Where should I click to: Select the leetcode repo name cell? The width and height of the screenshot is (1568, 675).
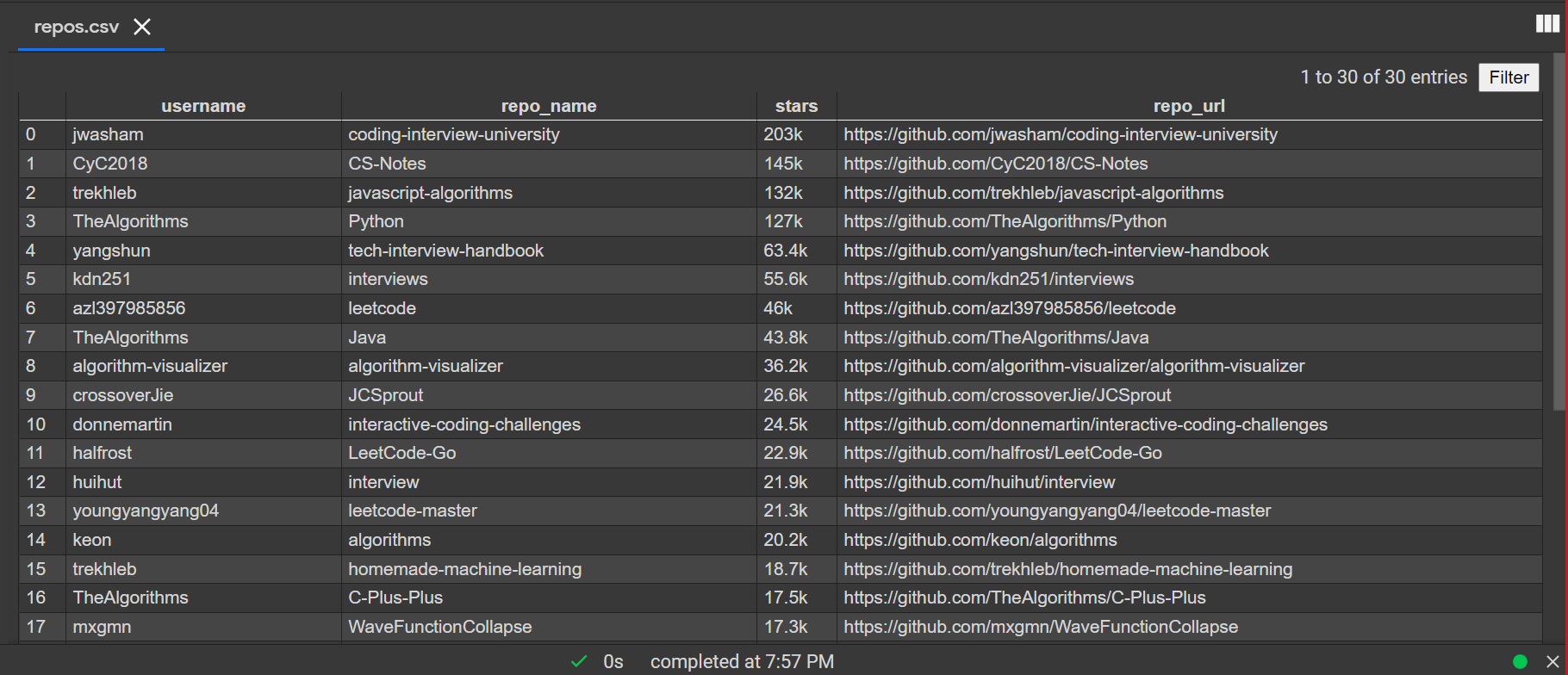[x=549, y=308]
